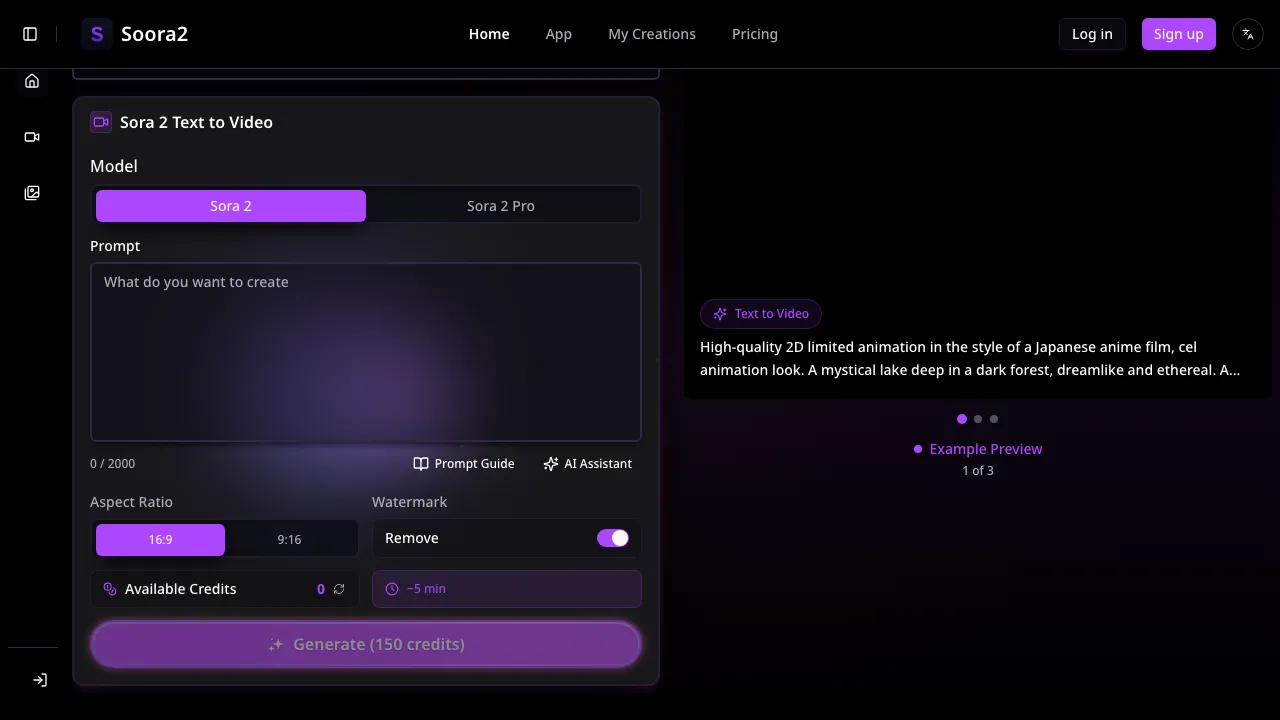This screenshot has width=1280, height=720.
Task: Refresh Available Credits with the reload icon
Action: (339, 589)
